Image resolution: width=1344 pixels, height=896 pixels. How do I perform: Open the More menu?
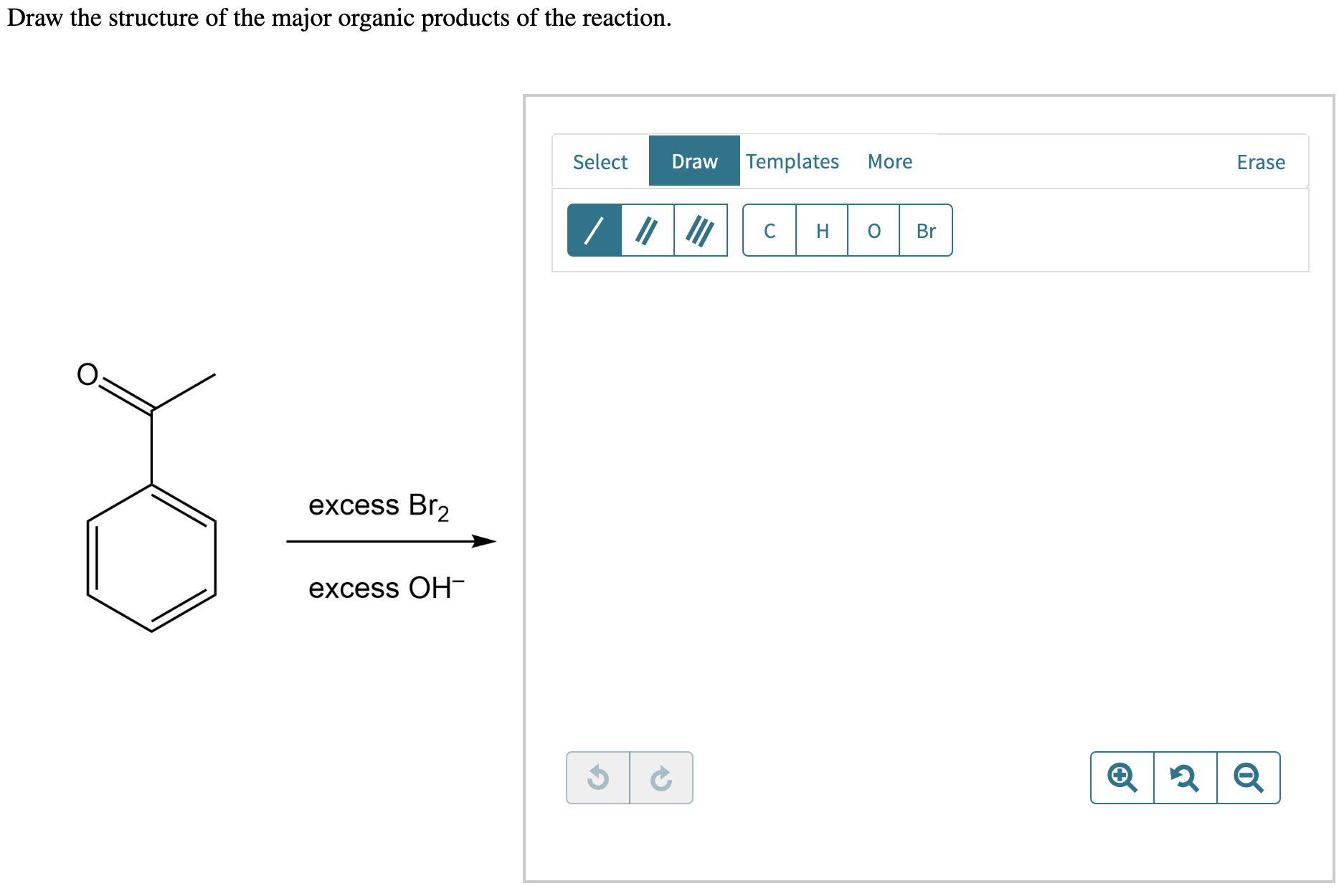pyautogui.click(x=889, y=161)
